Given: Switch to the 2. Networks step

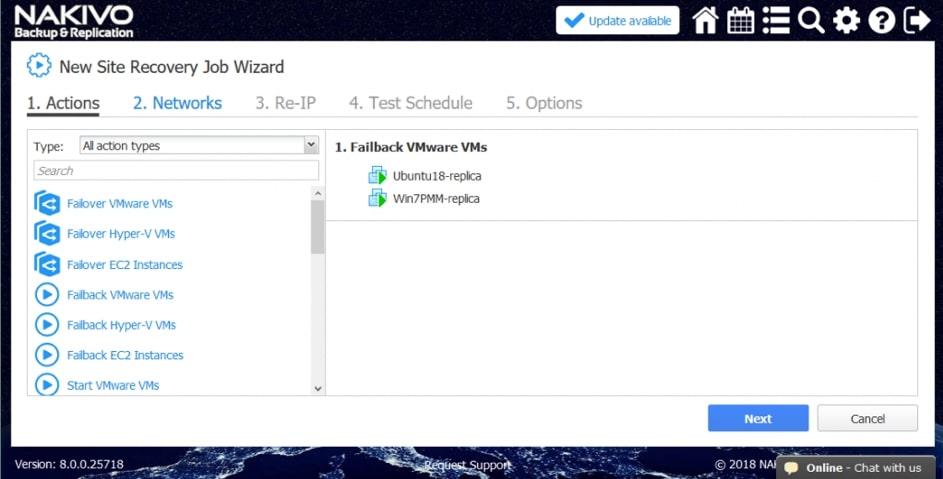Looking at the screenshot, I should pyautogui.click(x=177, y=103).
